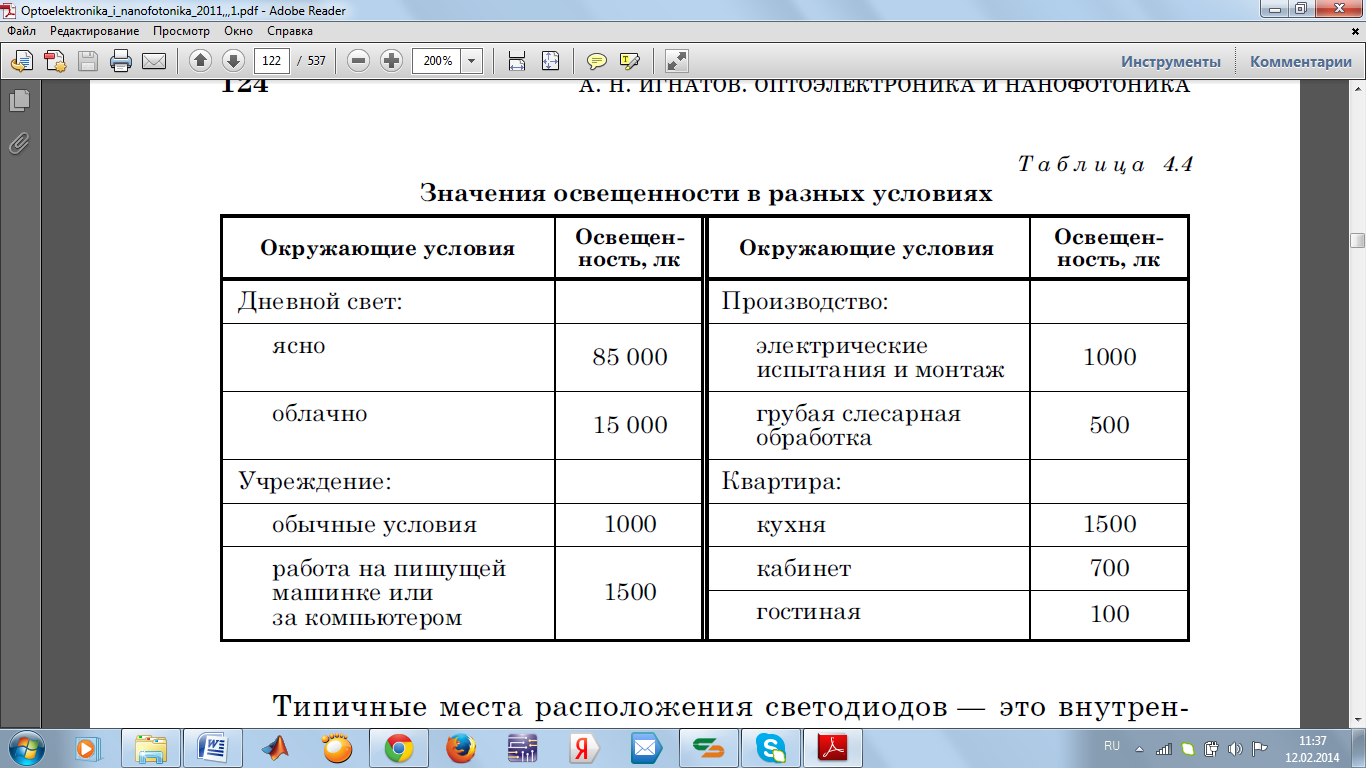The height and width of the screenshot is (768, 1366).
Task: Click the vertical scrollbar thumb
Action: point(1357,240)
